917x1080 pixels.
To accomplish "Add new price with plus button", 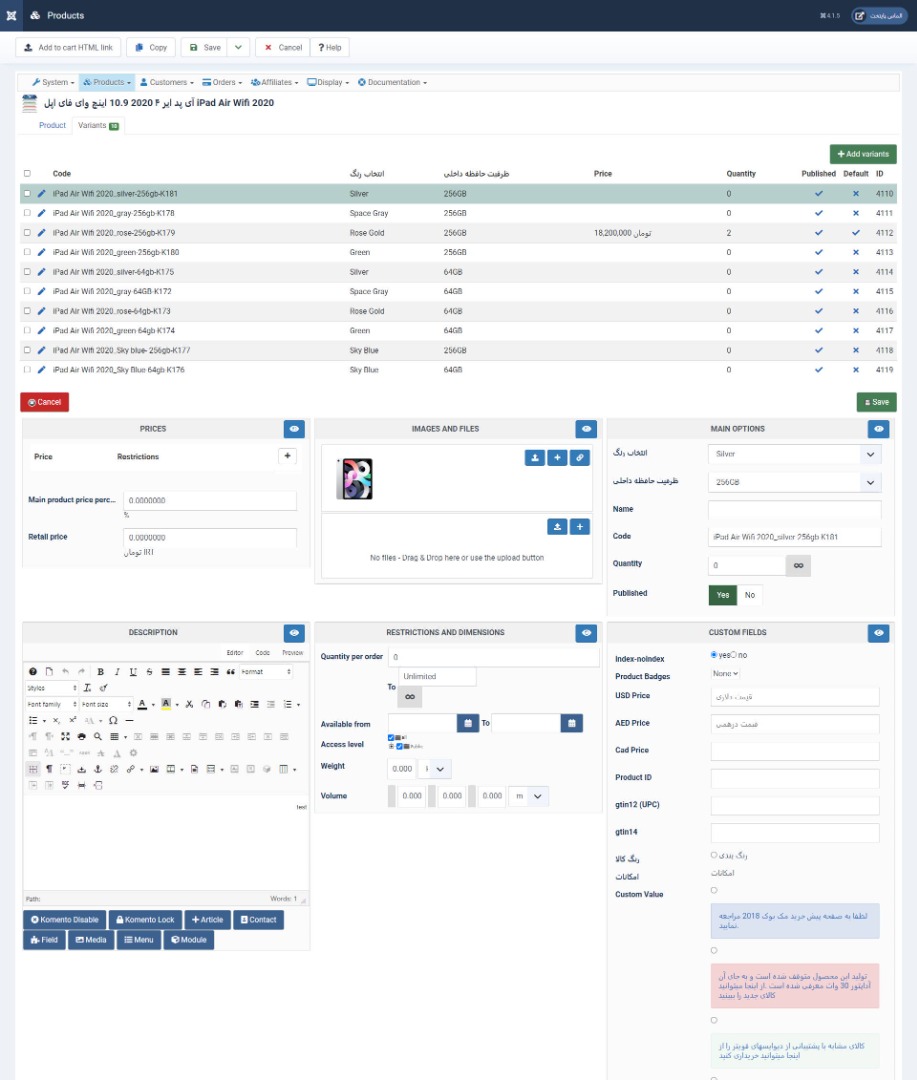I will click(x=287, y=456).
